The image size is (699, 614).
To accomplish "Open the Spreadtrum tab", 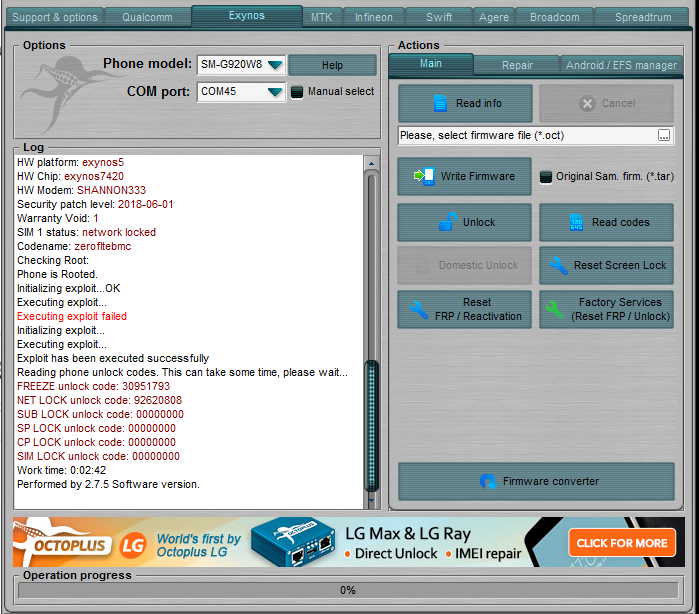I will click(643, 17).
